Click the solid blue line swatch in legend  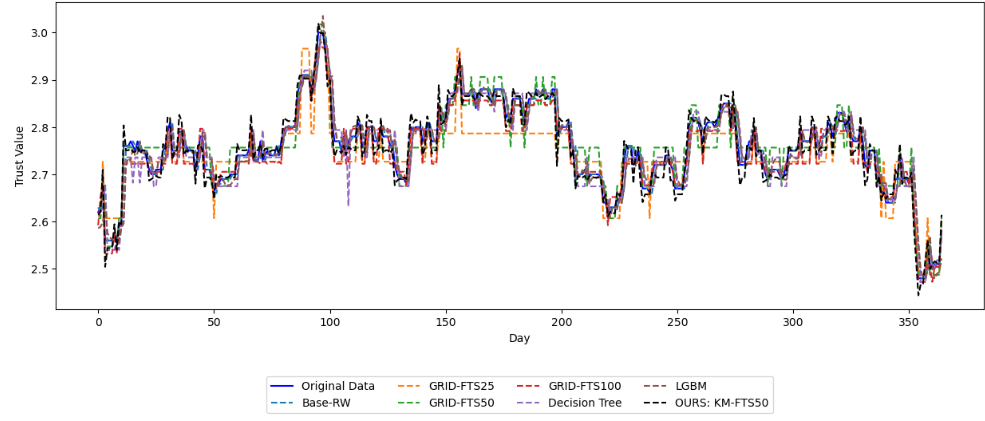283,386
